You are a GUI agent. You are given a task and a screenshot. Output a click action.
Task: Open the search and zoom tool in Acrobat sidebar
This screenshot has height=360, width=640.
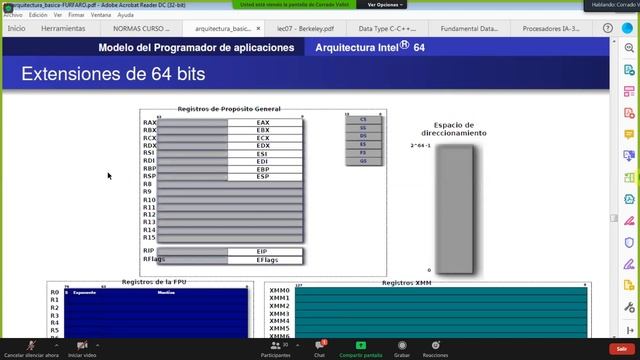click(629, 48)
